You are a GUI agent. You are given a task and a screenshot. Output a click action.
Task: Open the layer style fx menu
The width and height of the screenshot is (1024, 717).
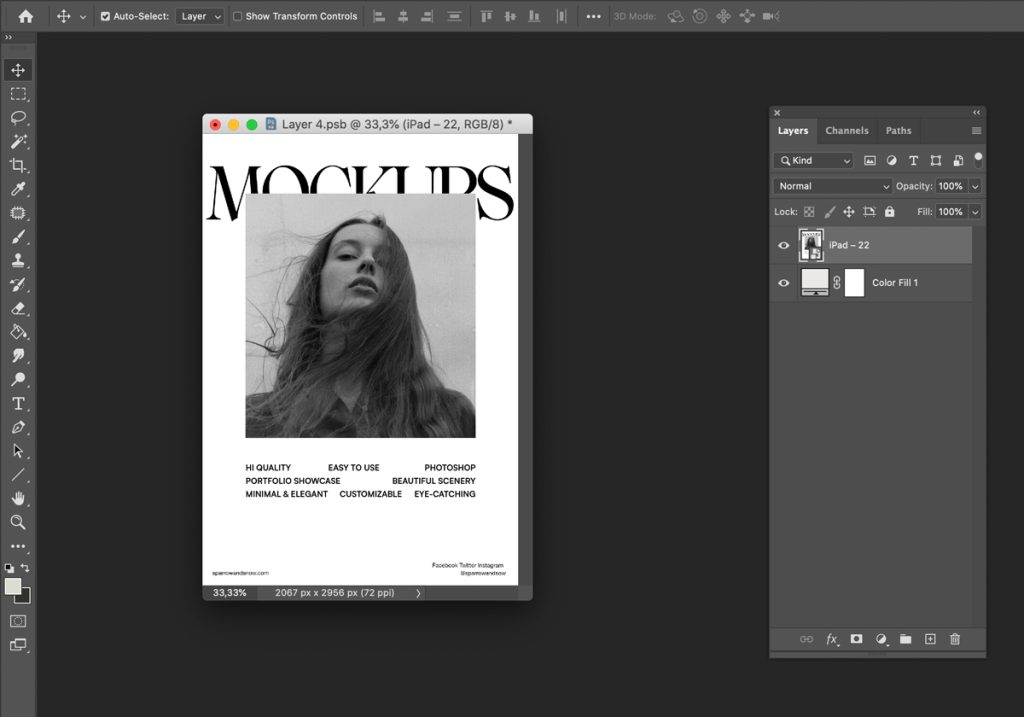pos(831,639)
